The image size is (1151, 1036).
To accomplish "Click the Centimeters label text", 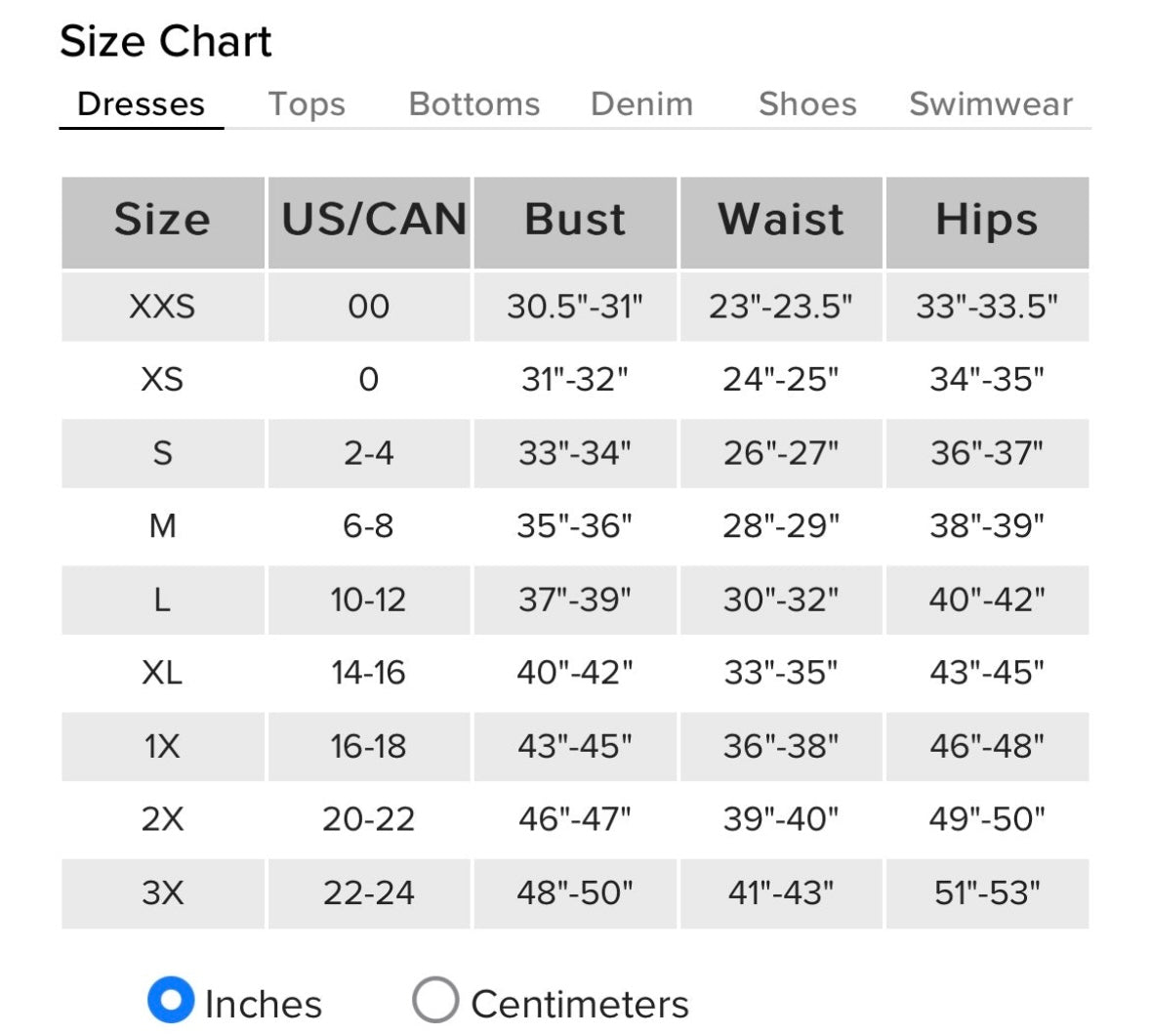I will pos(580,1004).
